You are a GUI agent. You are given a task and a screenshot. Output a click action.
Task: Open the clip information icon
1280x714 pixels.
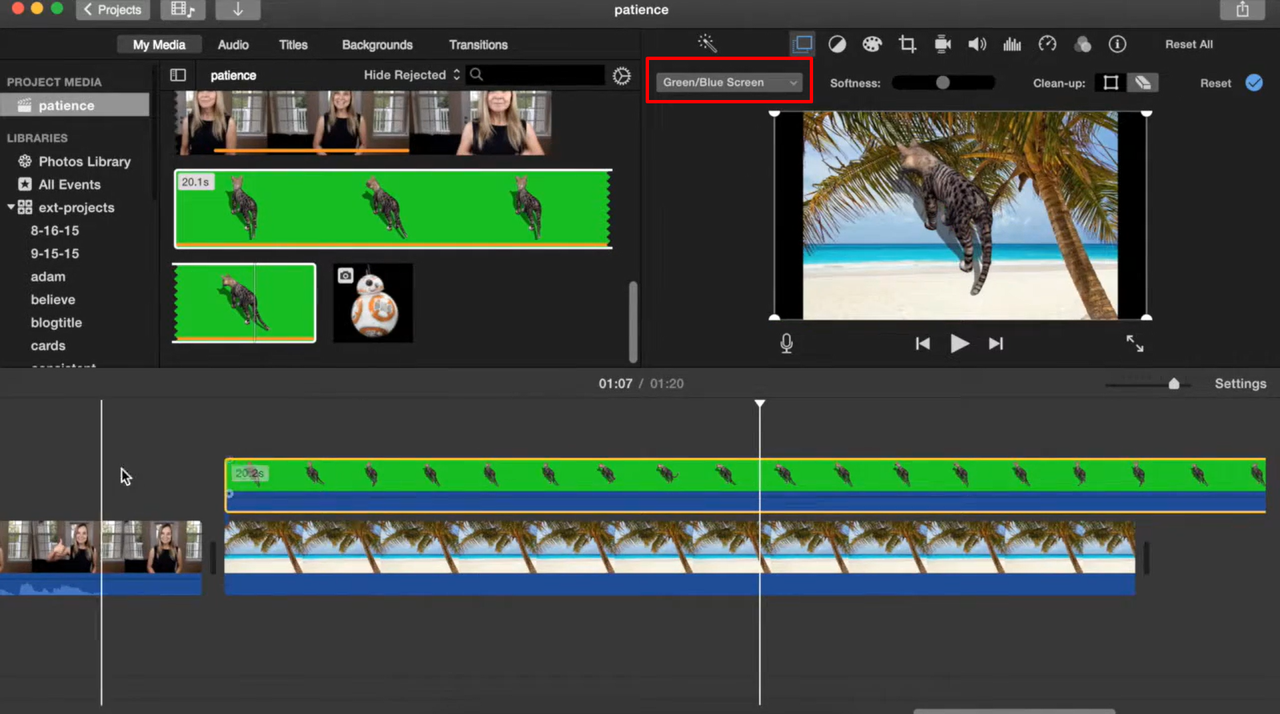pyautogui.click(x=1117, y=44)
